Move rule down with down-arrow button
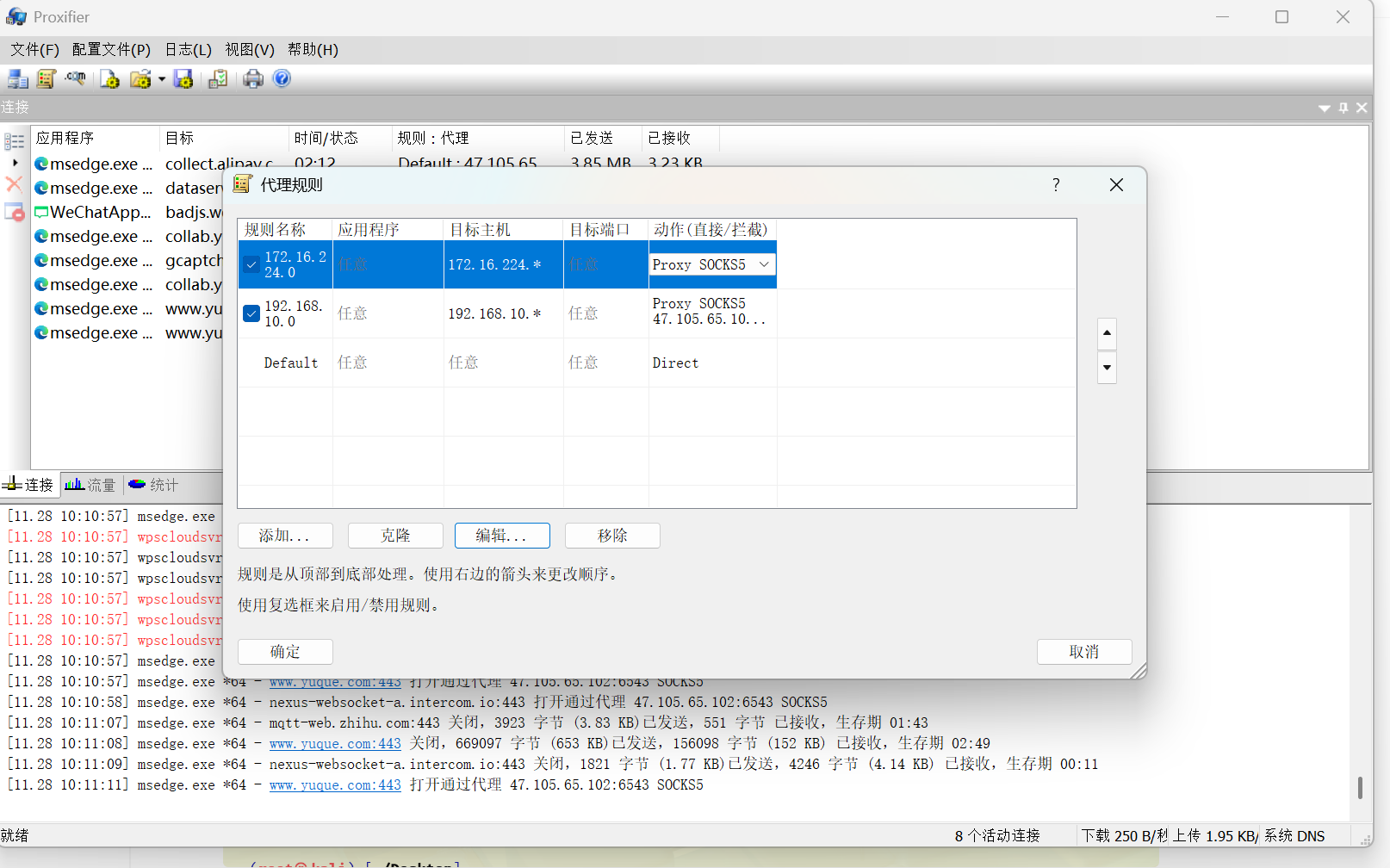1390x868 pixels. pyautogui.click(x=1107, y=368)
